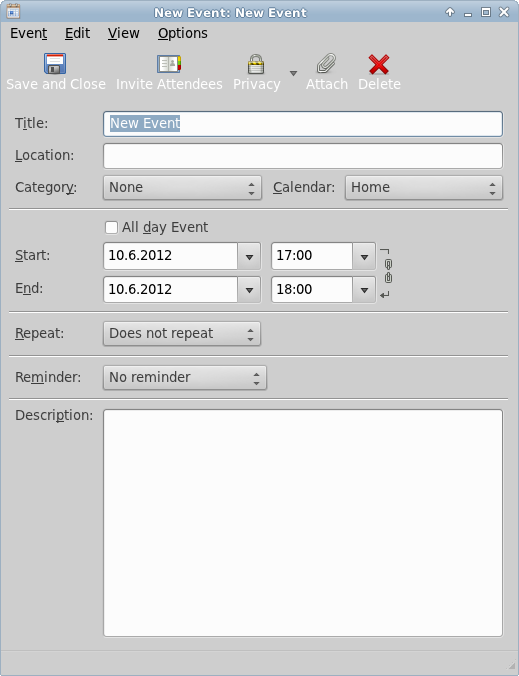Open the end time 18:00 dropdown arrow

tap(364, 290)
